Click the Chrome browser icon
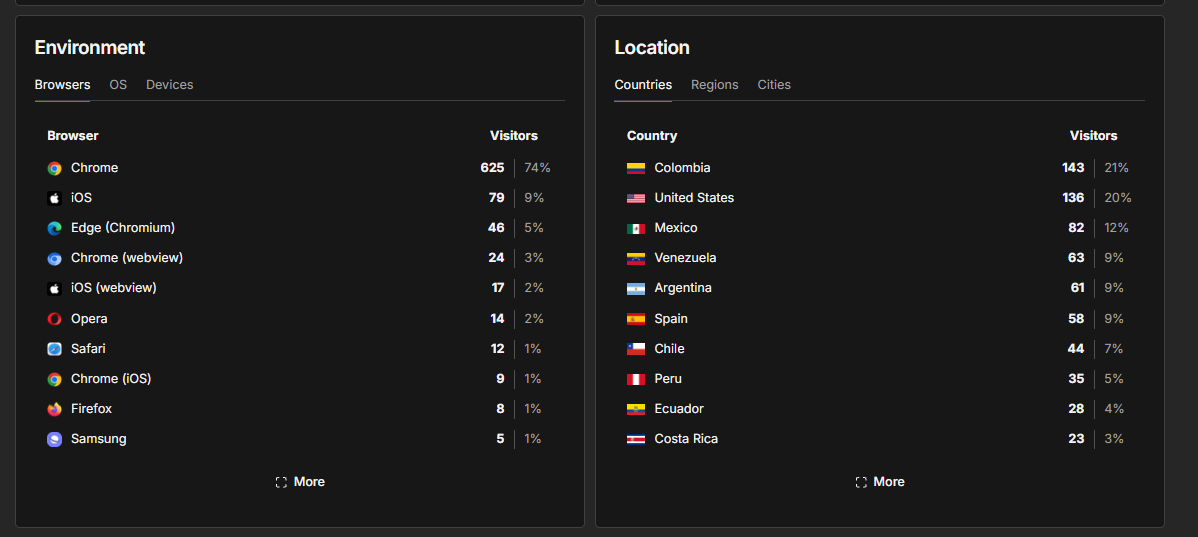Screen dimensions: 1198x537 [x=54, y=168]
